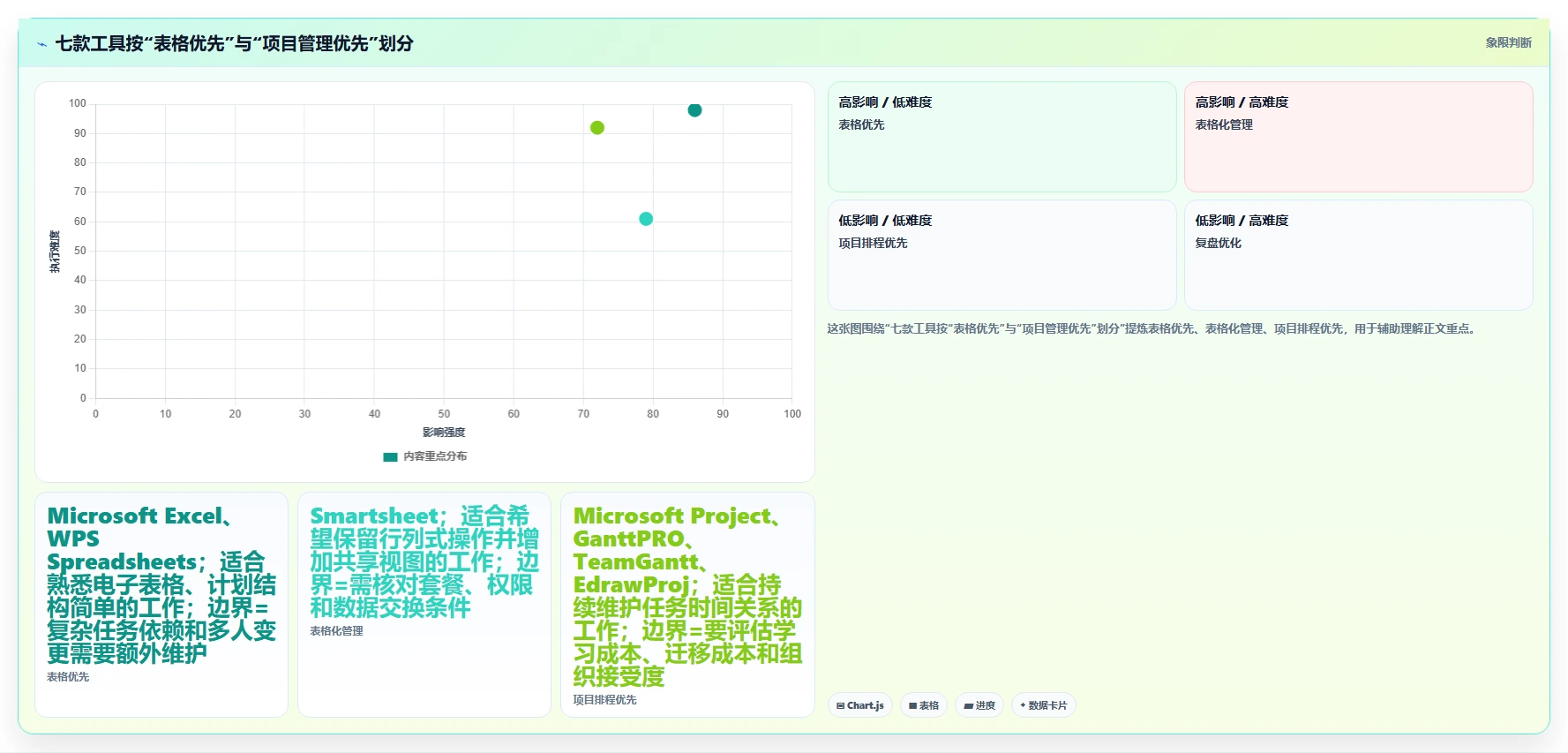
Task: Open the 高影响 / 低难度 quadrant card
Action: 1002,137
